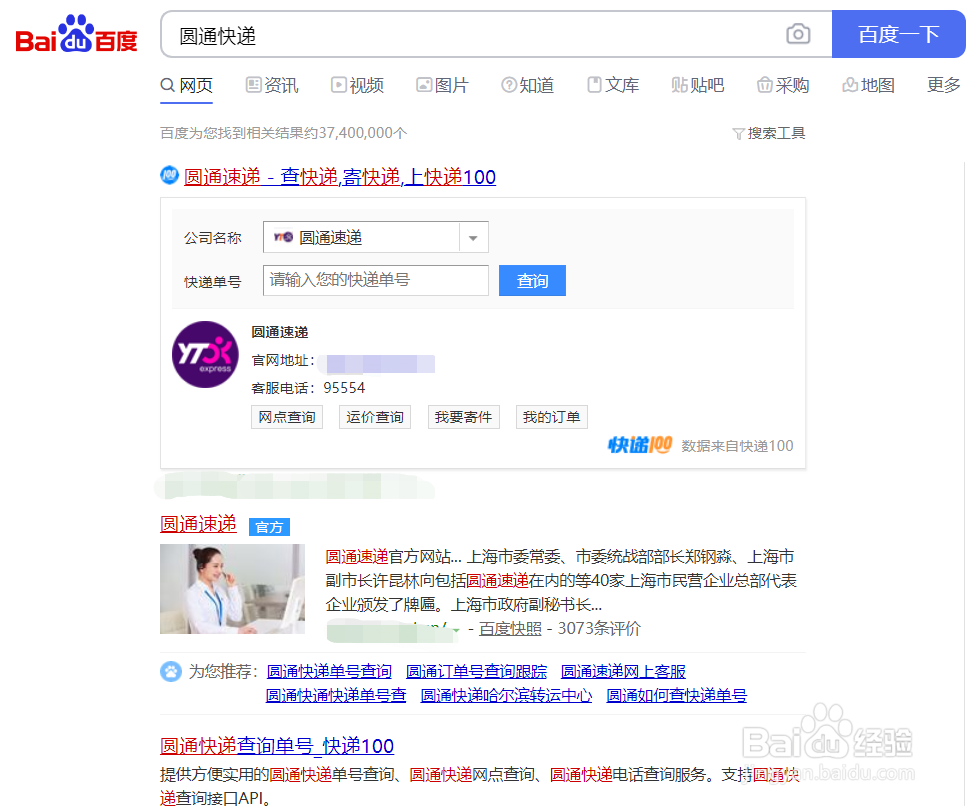Viewport: 967px width, 806px height.
Task: Click the paw icon beside 为您推荐
Action: click(171, 671)
